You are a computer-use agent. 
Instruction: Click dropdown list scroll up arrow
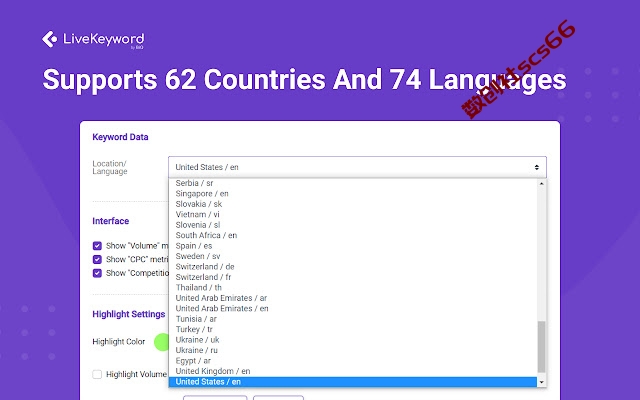542,184
